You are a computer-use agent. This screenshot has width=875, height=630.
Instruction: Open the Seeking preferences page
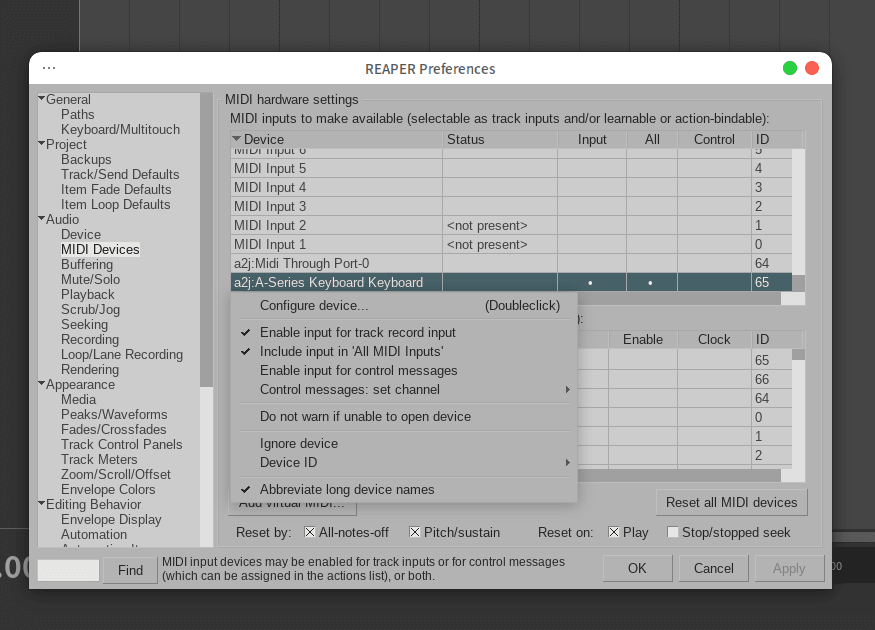(x=84, y=325)
